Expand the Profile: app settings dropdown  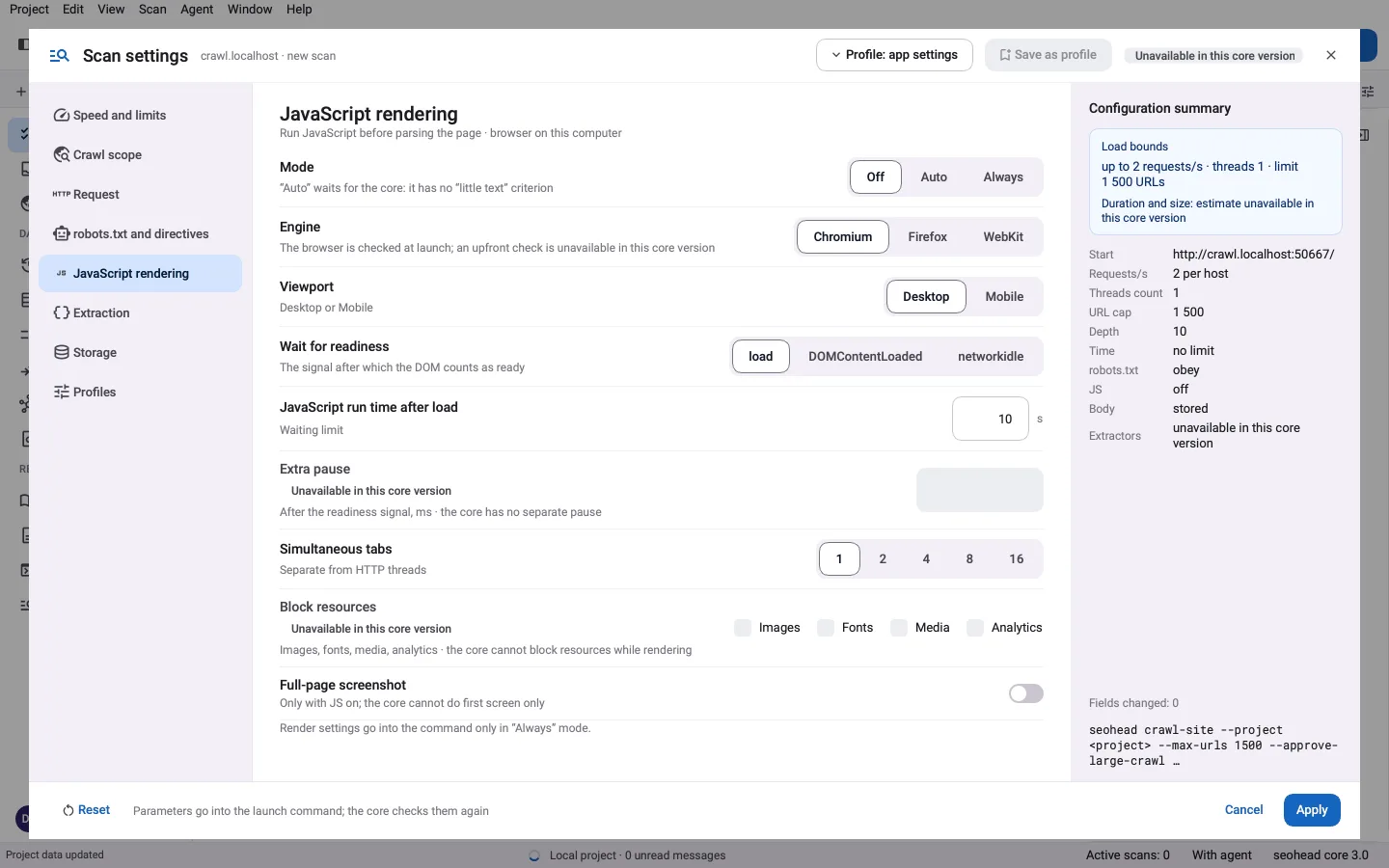point(894,55)
